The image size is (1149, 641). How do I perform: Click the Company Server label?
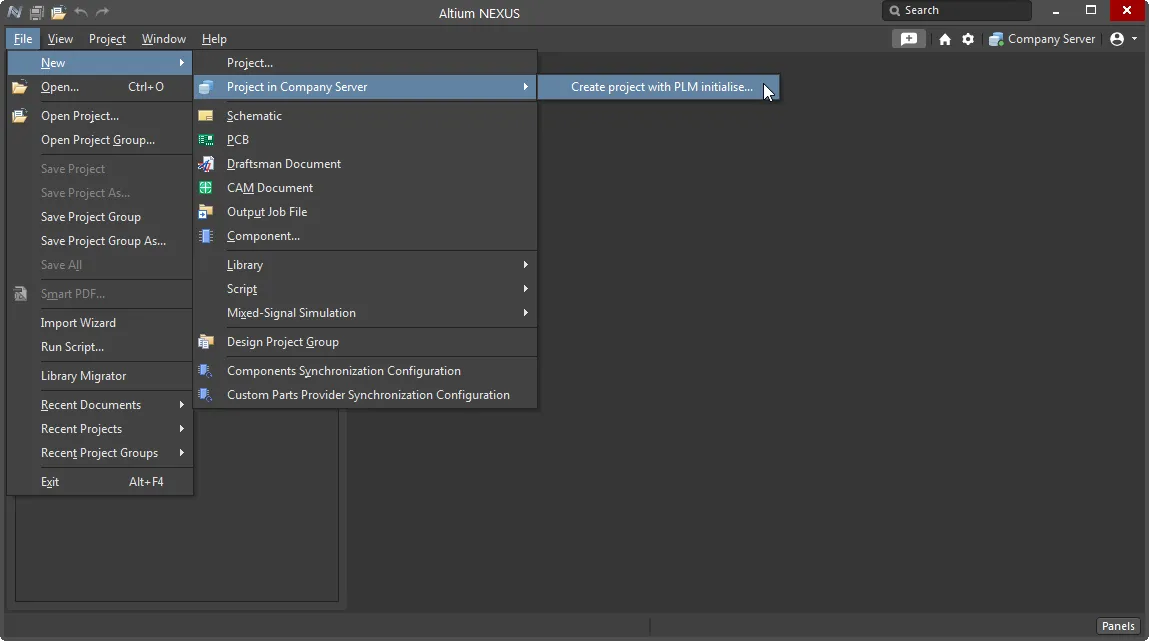tap(1051, 39)
